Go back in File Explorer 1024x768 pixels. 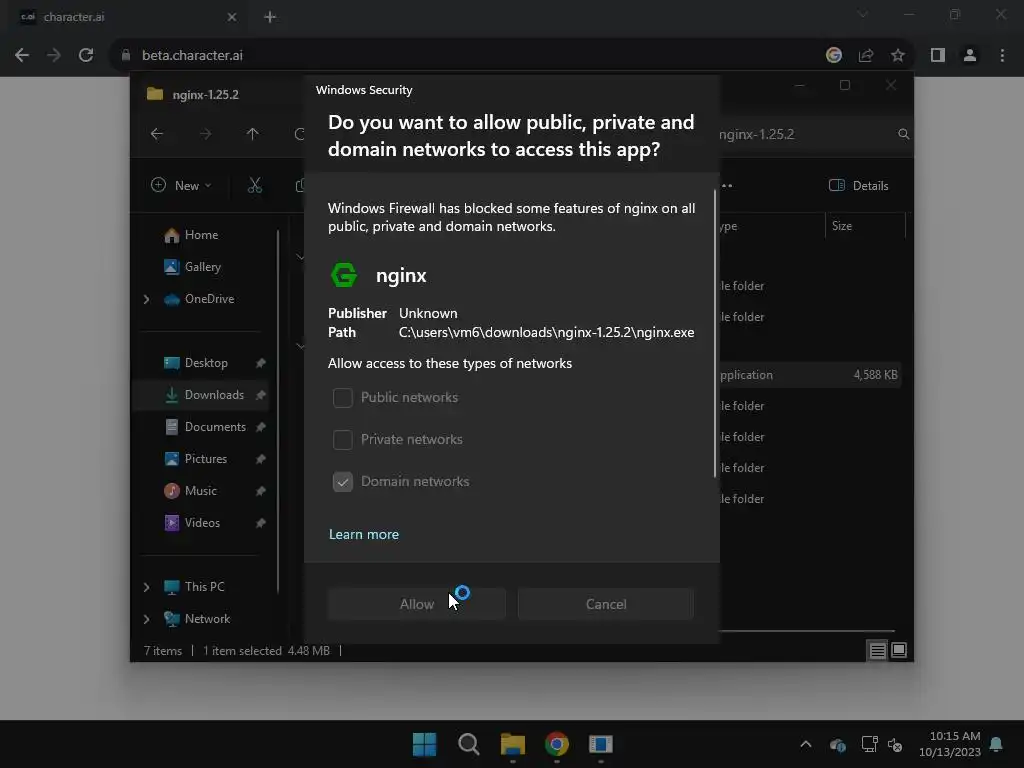tap(157, 134)
